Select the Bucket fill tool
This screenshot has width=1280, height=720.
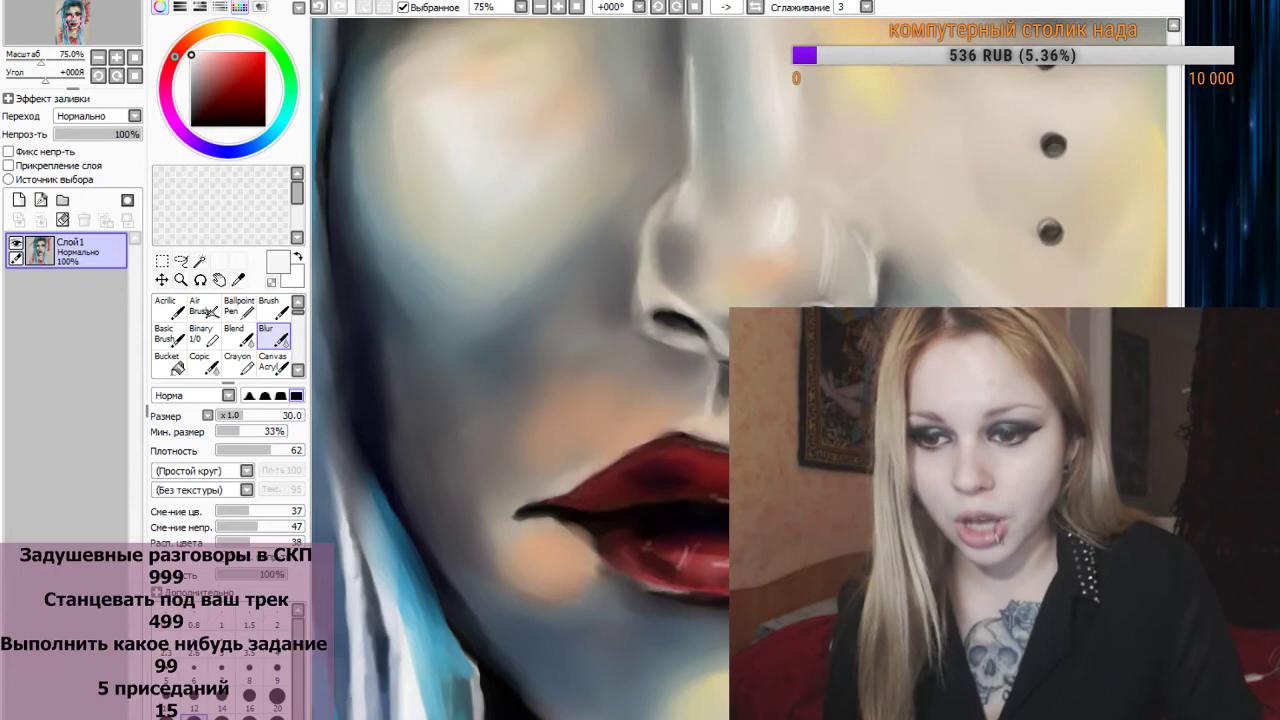click(x=170, y=363)
